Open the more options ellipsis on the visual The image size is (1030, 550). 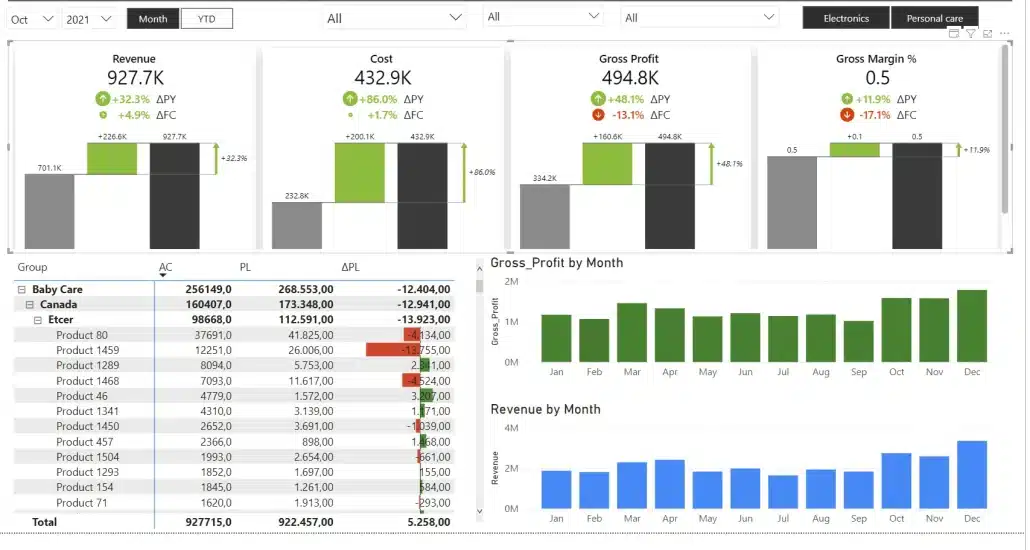tap(1004, 34)
